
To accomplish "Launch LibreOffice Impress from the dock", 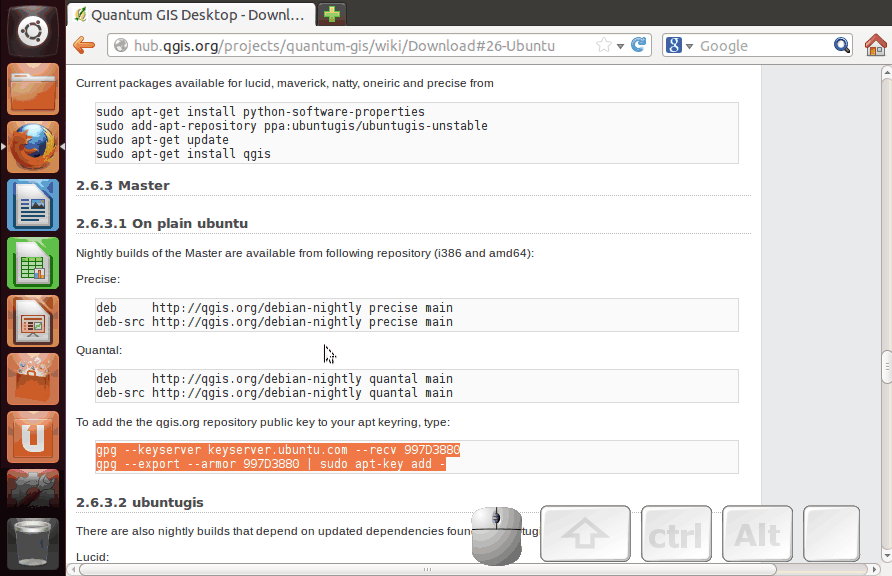I will [x=32, y=321].
